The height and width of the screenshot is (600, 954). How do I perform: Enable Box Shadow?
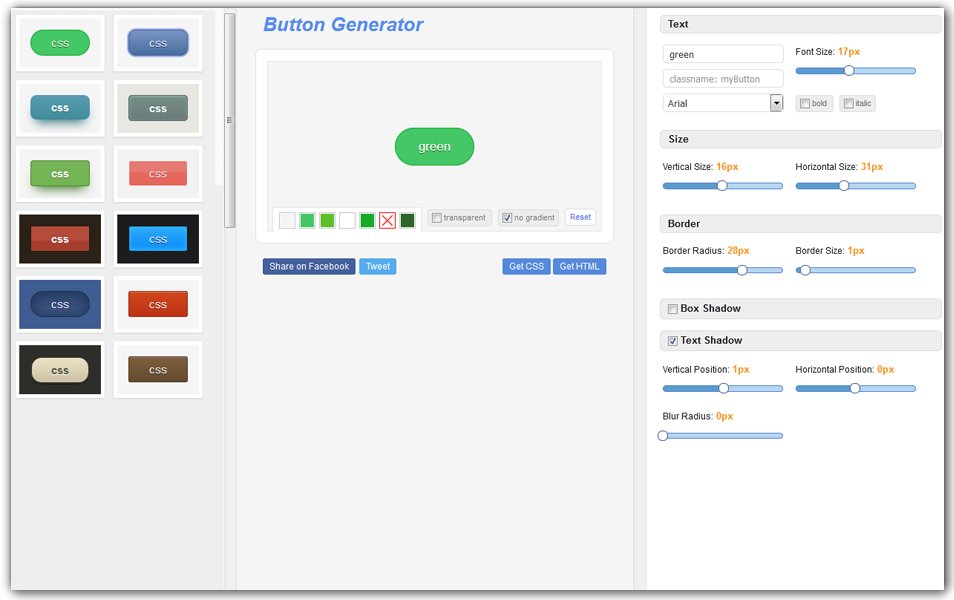point(672,308)
